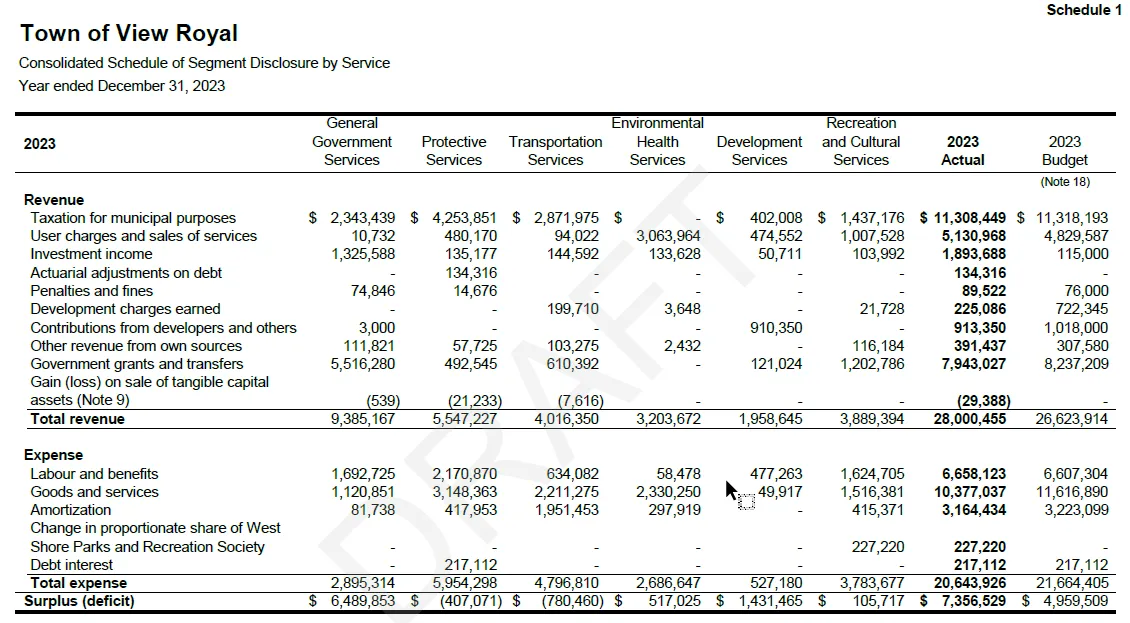Click taxation value 2,343,439
Screen dimensions: 1130x623
pos(362,218)
